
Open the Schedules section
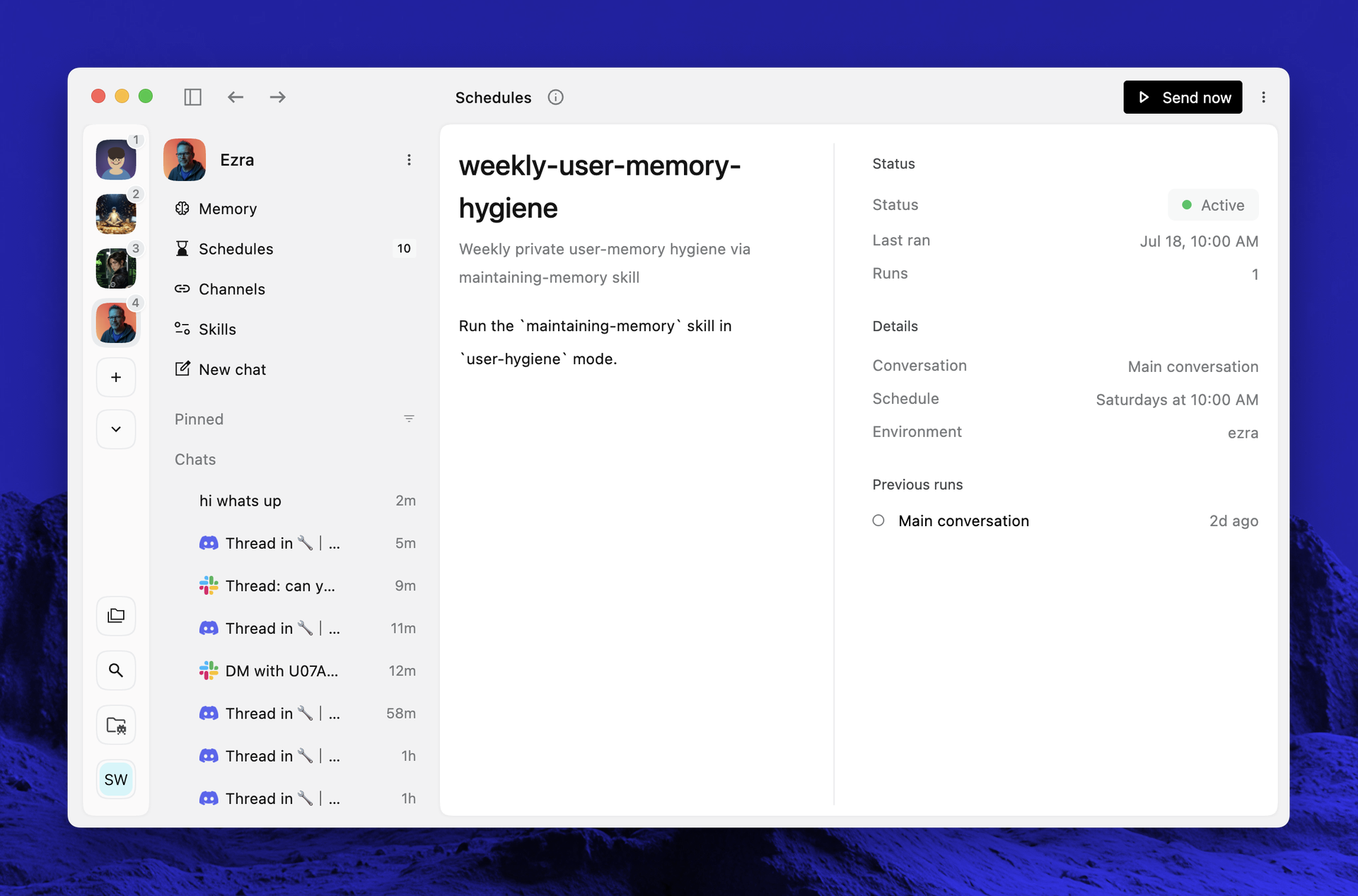(296, 249)
